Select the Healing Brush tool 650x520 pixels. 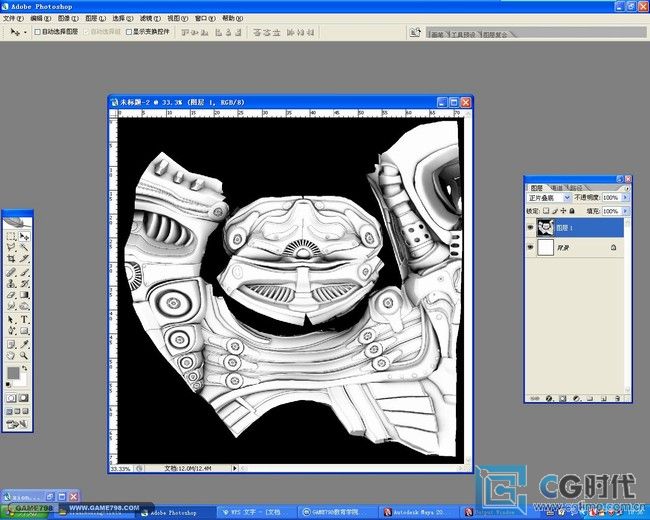pyautogui.click(x=11, y=273)
